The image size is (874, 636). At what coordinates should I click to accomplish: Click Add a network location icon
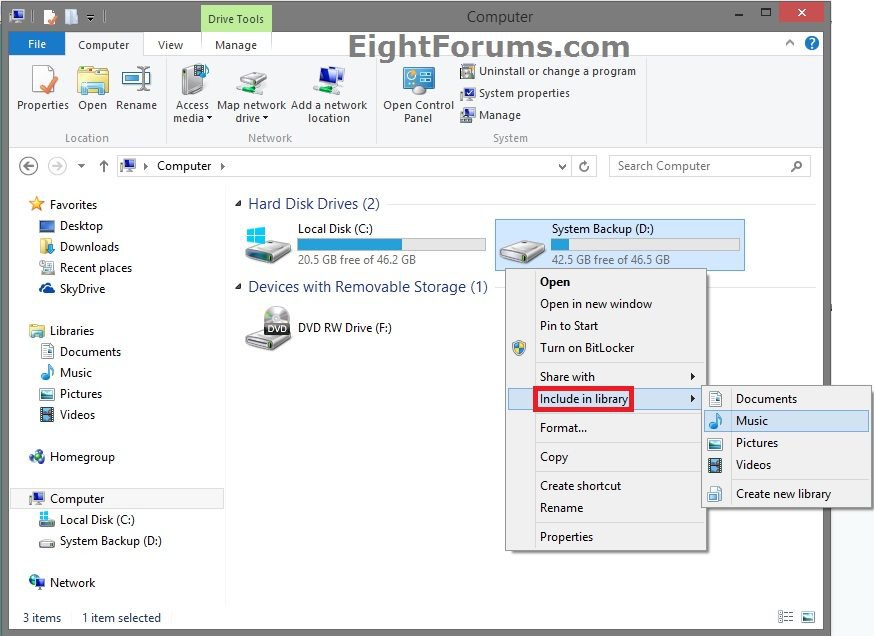click(x=329, y=94)
